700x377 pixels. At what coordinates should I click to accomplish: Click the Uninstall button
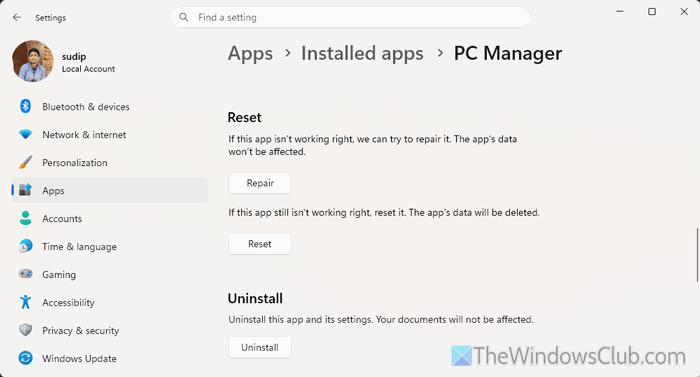(260, 348)
